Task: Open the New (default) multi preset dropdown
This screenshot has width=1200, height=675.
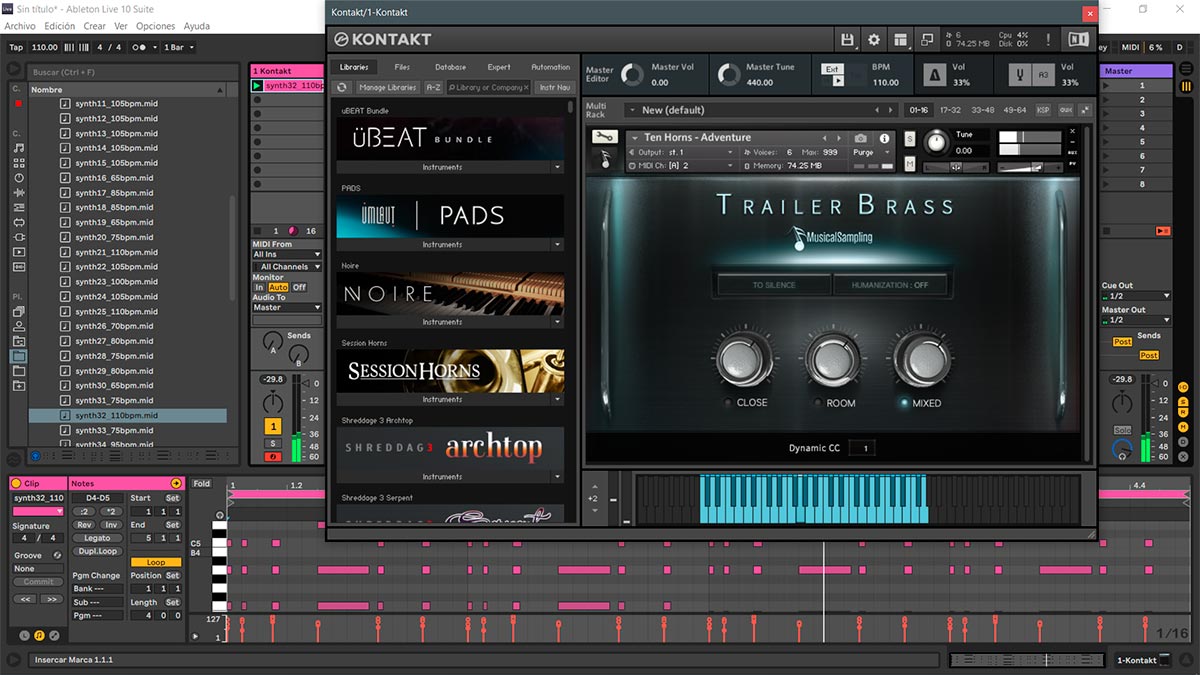Action: pyautogui.click(x=762, y=110)
